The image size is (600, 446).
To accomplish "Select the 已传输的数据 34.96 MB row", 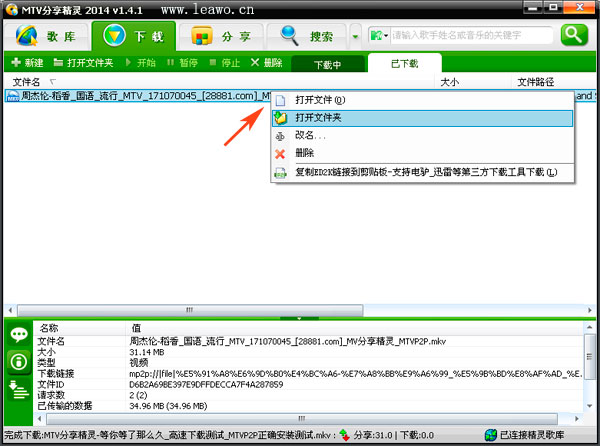I will (x=309, y=405).
